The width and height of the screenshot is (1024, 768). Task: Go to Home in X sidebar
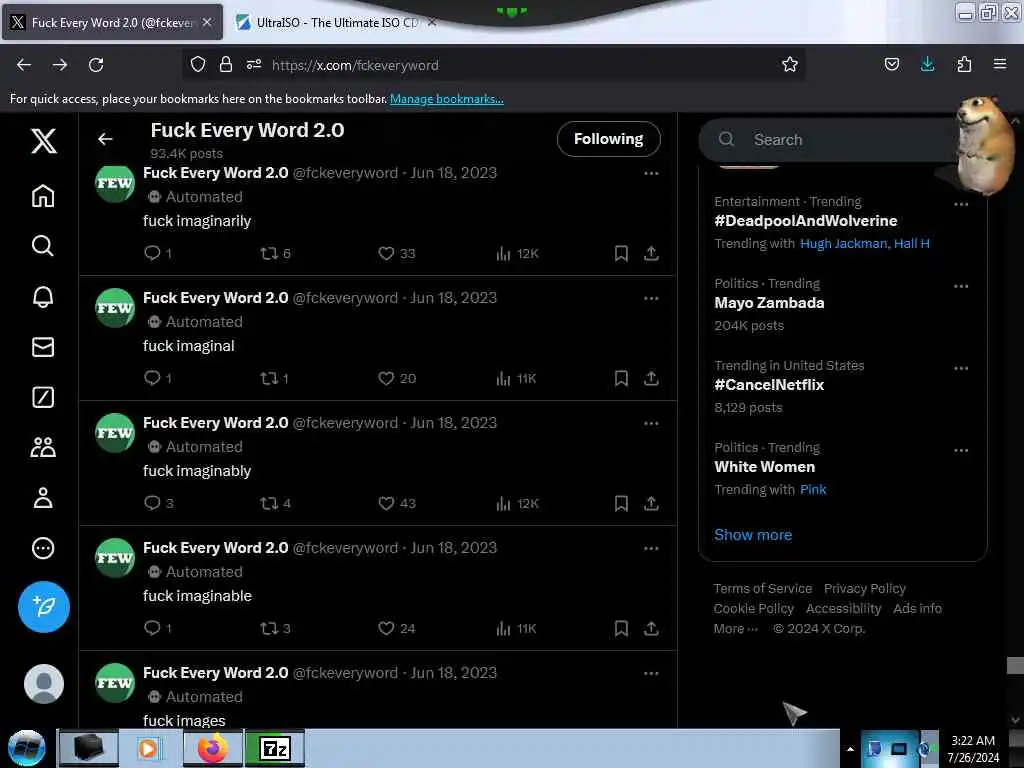[43, 195]
